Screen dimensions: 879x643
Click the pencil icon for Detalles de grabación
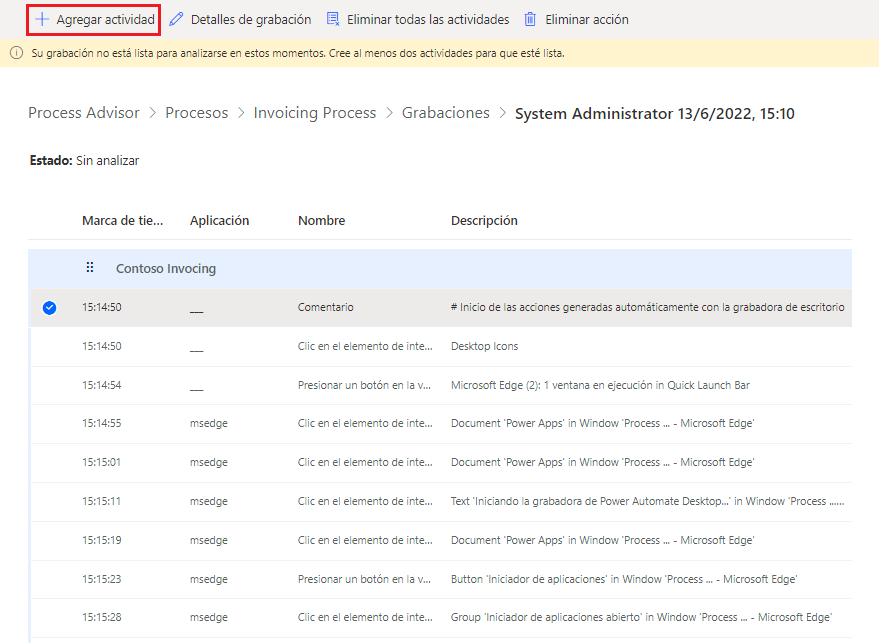click(x=177, y=19)
